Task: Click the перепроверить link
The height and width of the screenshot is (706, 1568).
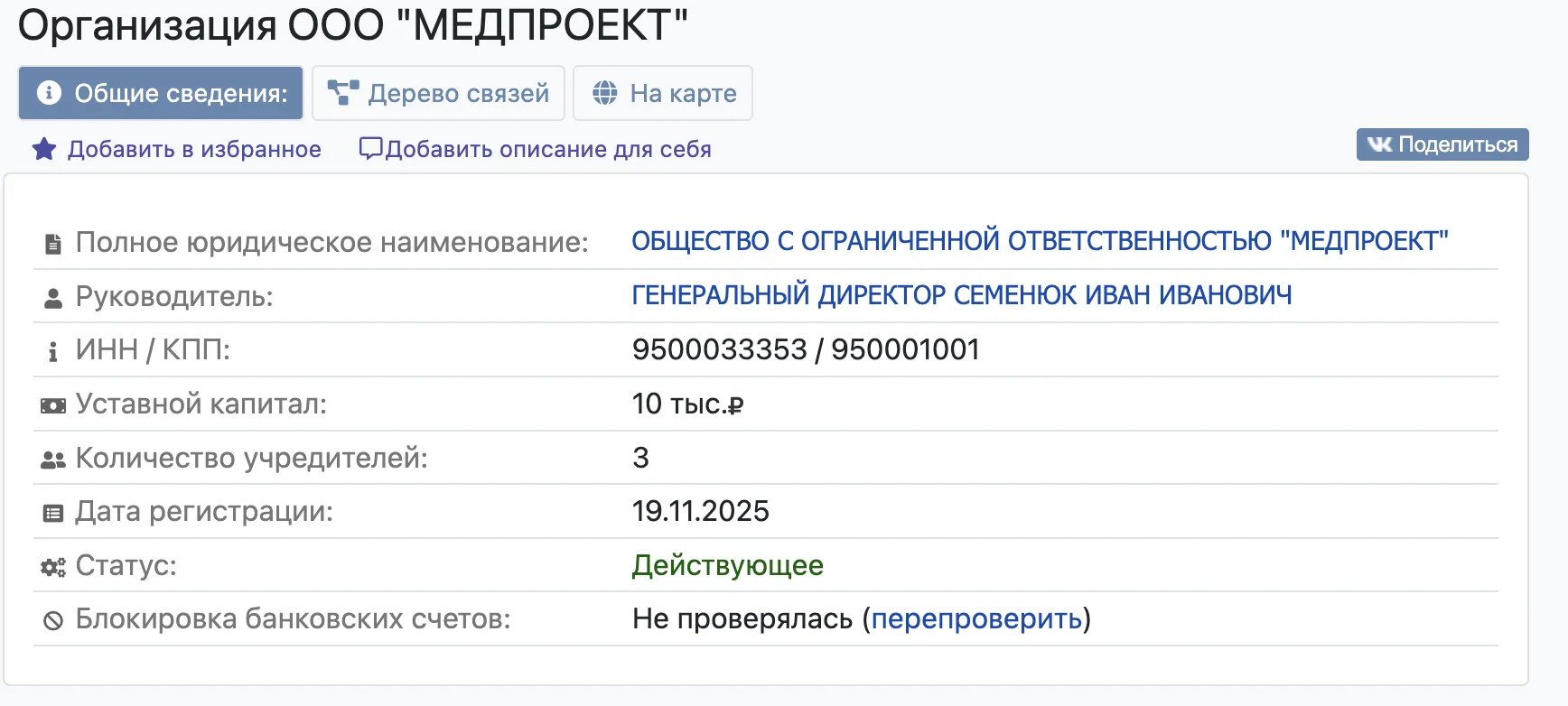Action: point(976,618)
